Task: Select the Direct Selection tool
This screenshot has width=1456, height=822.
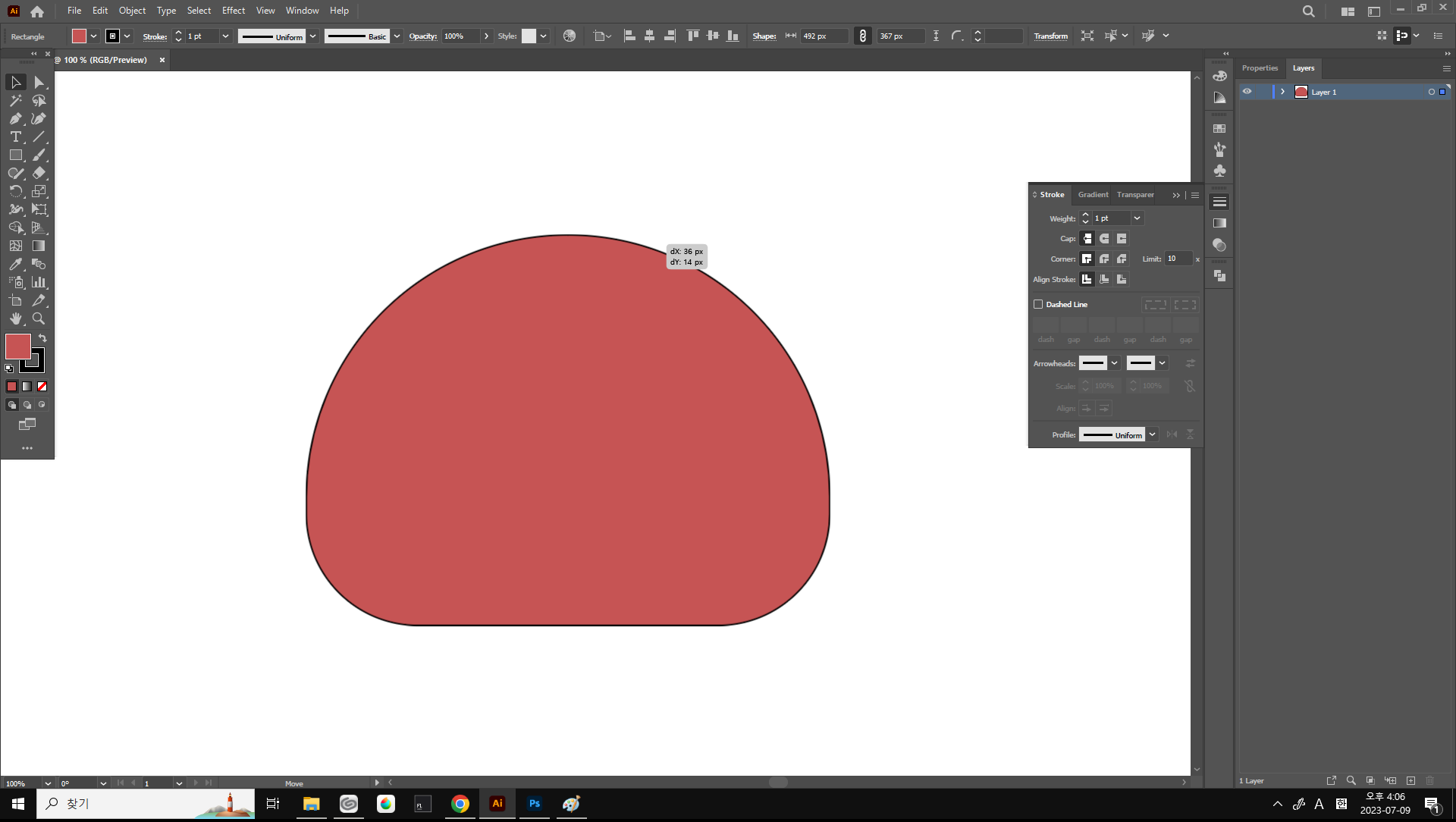Action: click(39, 83)
